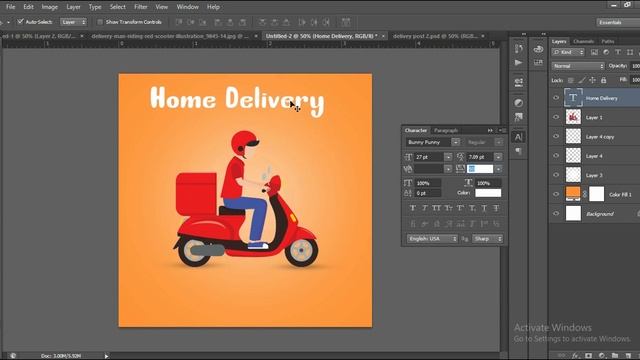Open the Filter menu

[x=141, y=7]
